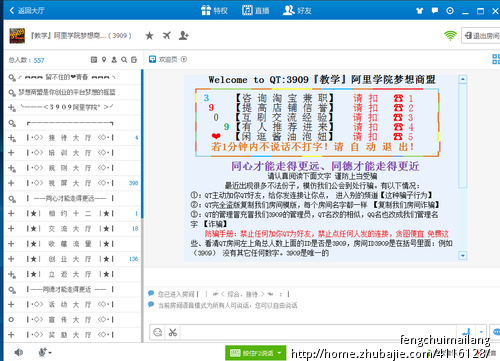The height and width of the screenshot is (361, 500).
Task: Click the grid layout icon at the top right
Action: pyautogui.click(x=496, y=59)
